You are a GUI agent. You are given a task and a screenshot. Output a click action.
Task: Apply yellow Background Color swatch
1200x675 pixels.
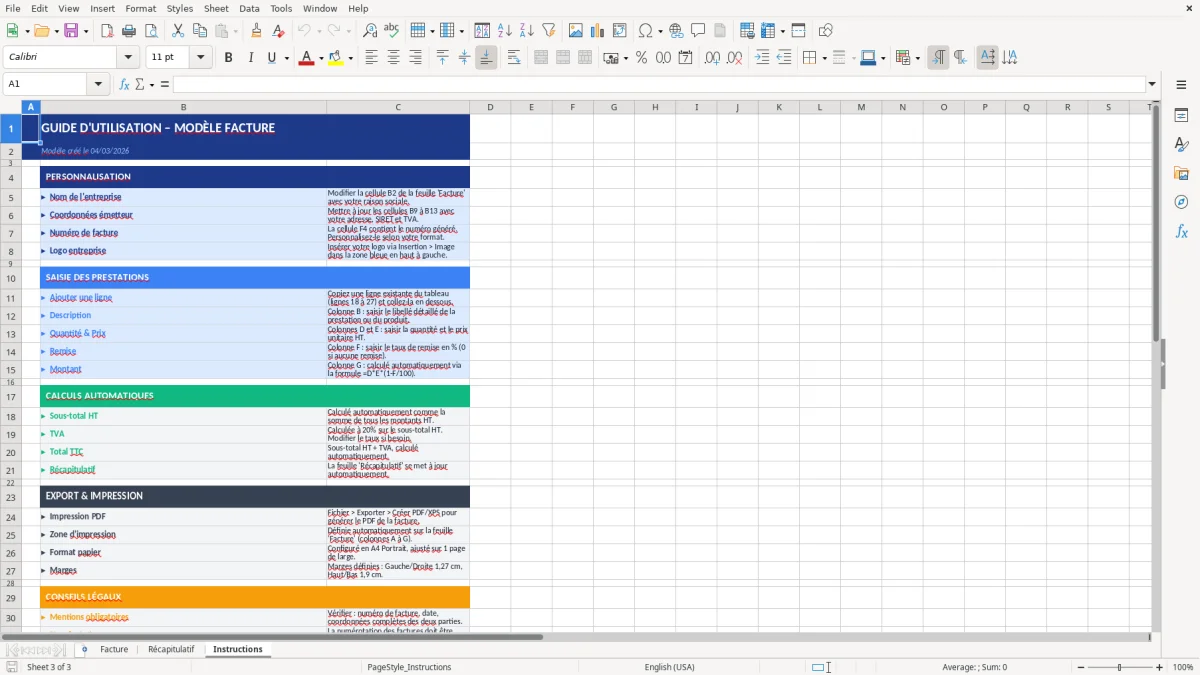(x=336, y=58)
